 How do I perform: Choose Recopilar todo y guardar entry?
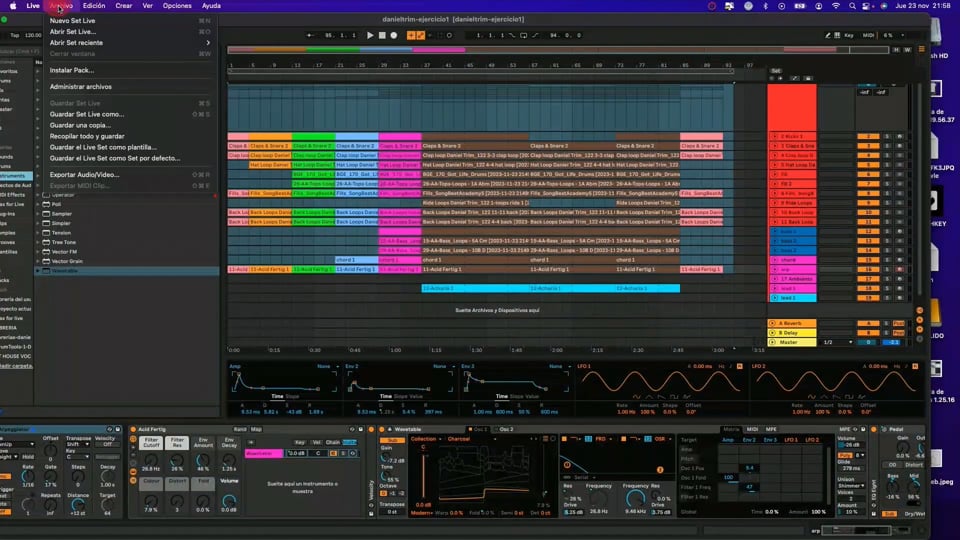click(x=87, y=137)
